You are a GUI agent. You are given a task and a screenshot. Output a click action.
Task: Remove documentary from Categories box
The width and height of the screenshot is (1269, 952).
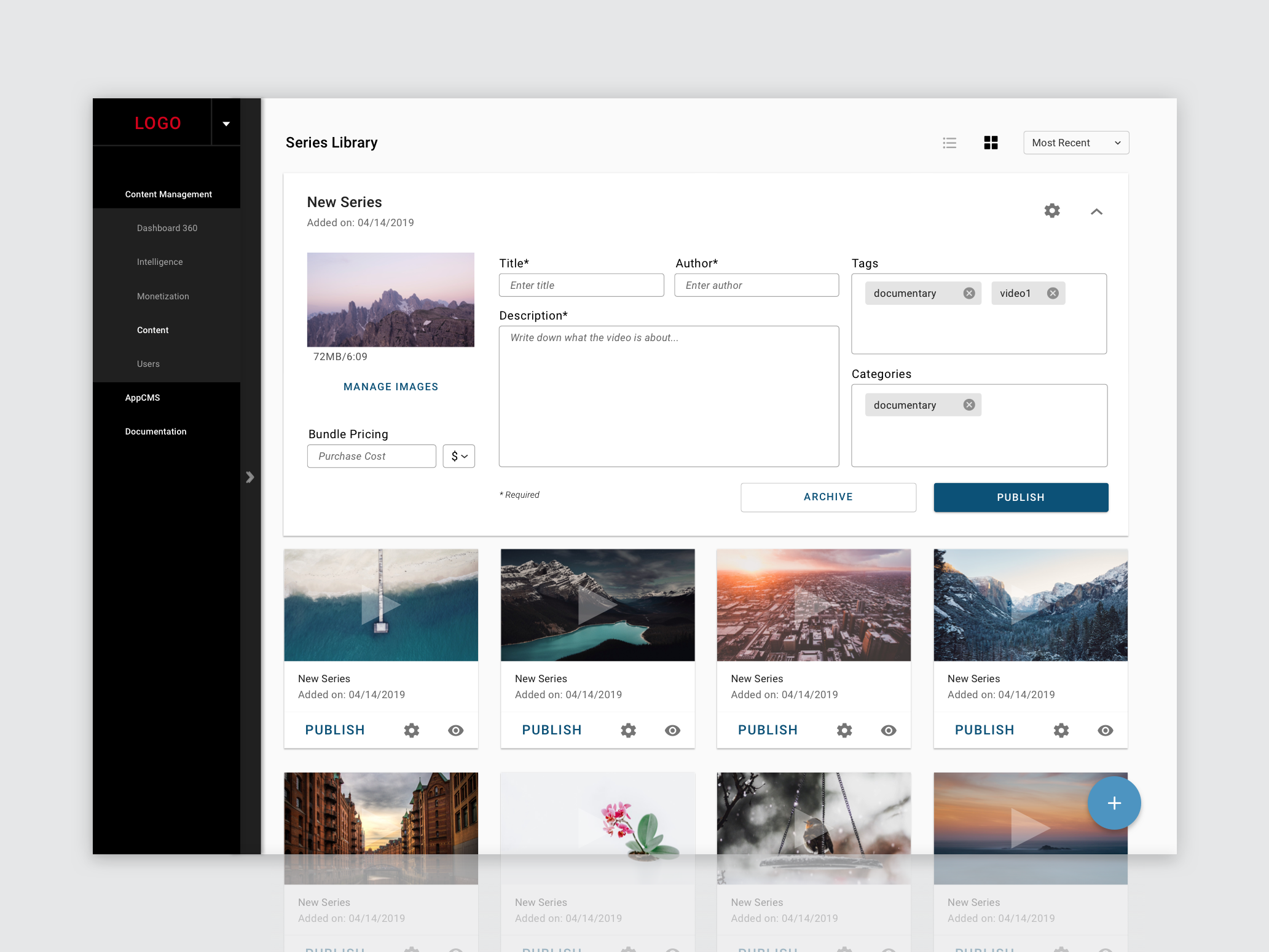pos(969,405)
